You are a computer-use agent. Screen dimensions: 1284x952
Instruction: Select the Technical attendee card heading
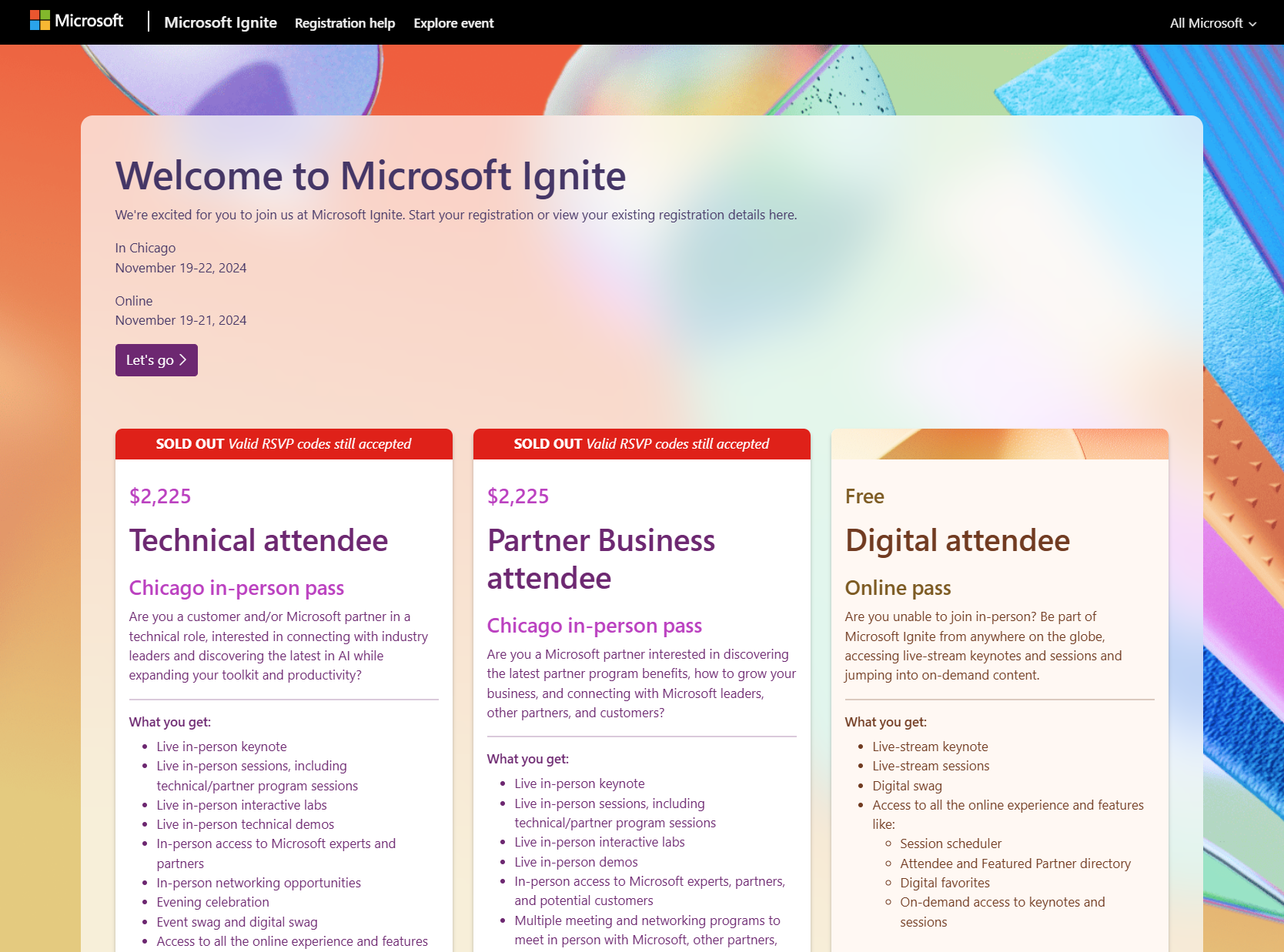(x=259, y=540)
